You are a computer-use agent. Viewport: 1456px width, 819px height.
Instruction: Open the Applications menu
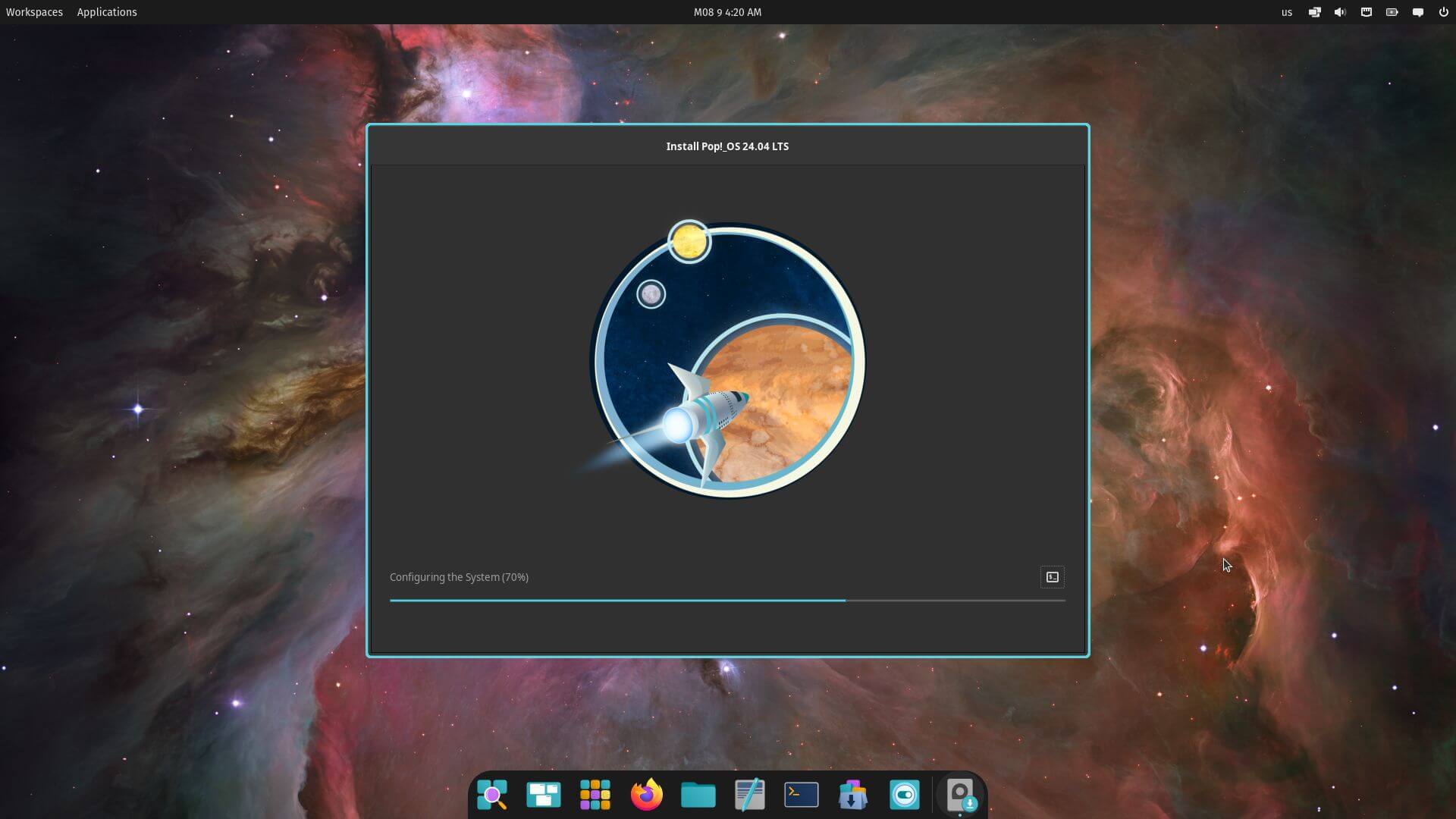pyautogui.click(x=106, y=11)
